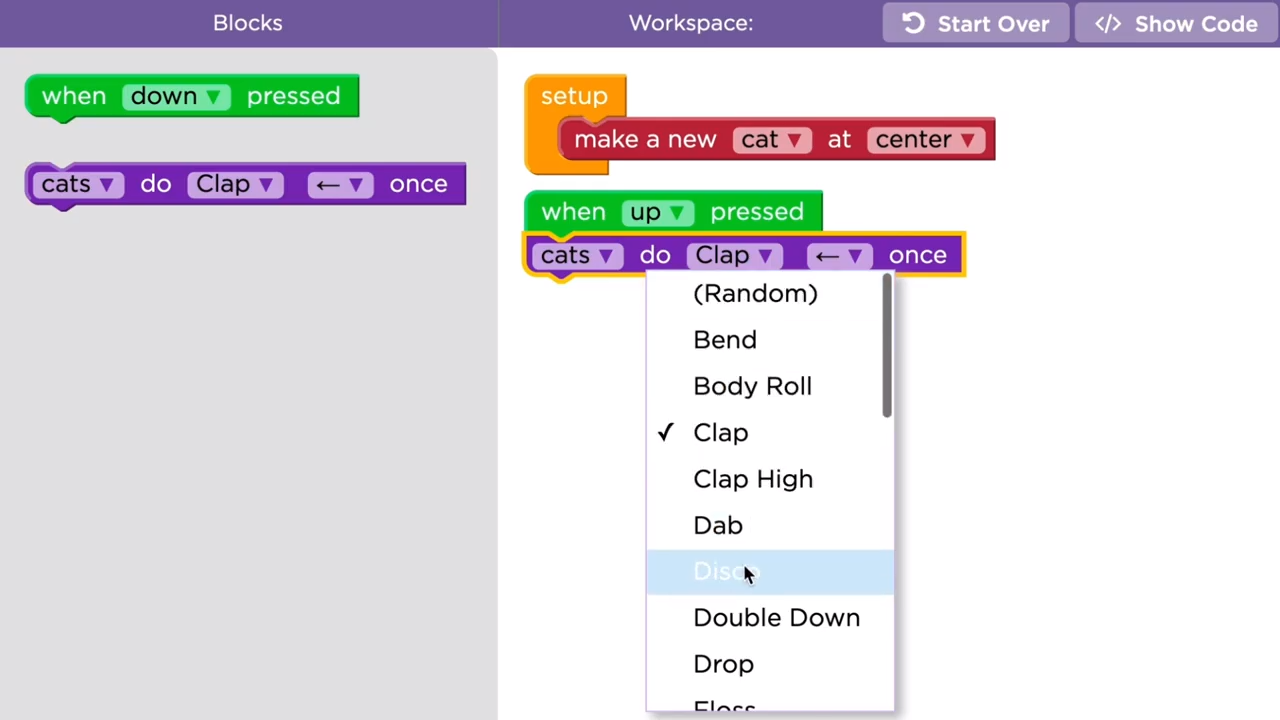This screenshot has height=720, width=1280.
Task: Open the 'down' key dropdown in Blocks panel
Action: pyautogui.click(x=176, y=96)
